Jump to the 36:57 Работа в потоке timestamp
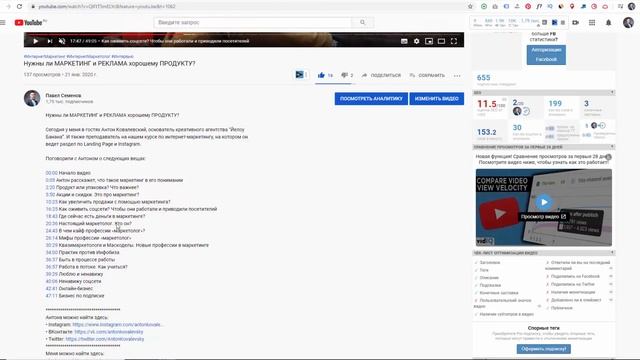 pyautogui.click(x=51, y=267)
